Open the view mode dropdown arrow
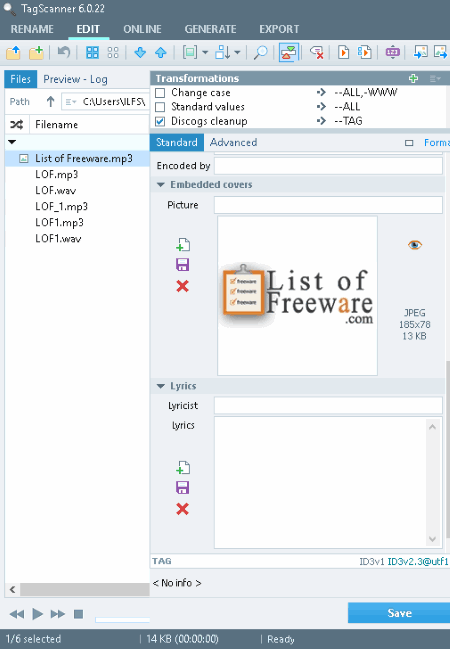Image resolution: width=450 pixels, height=649 pixels. click(x=205, y=53)
